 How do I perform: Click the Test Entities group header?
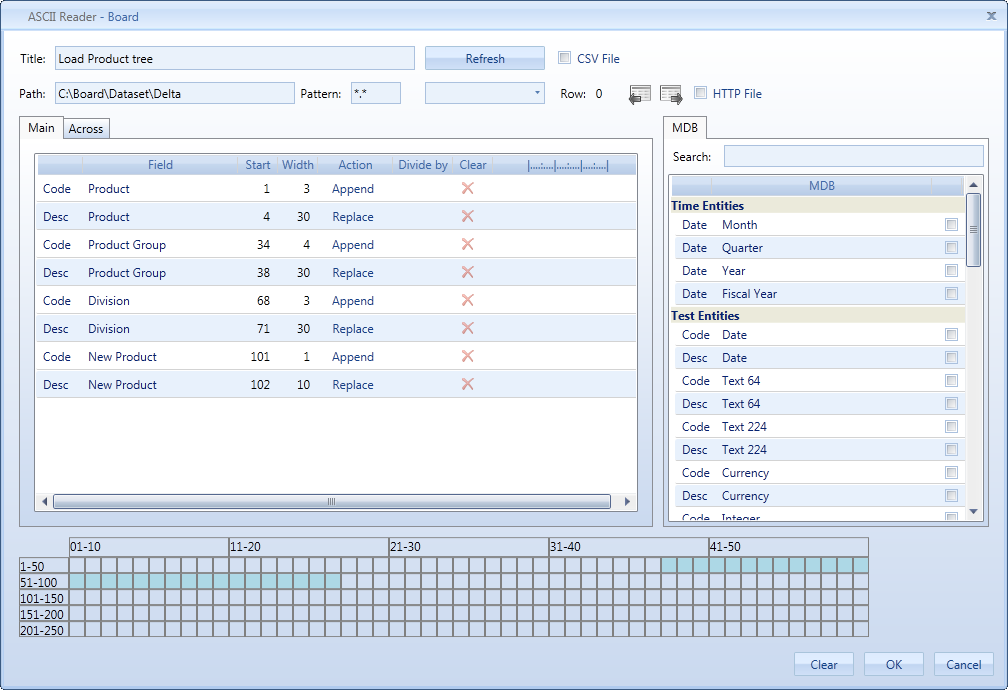(818, 316)
